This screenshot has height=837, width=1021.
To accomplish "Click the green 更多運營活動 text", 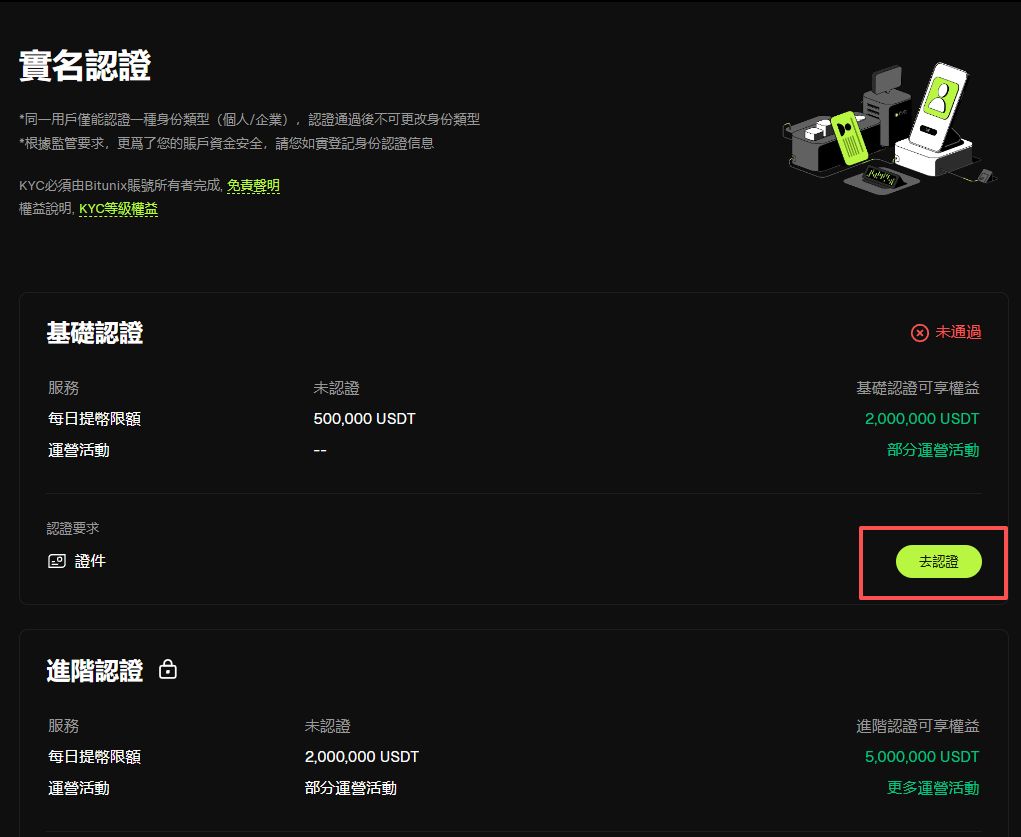I will (x=933, y=788).
